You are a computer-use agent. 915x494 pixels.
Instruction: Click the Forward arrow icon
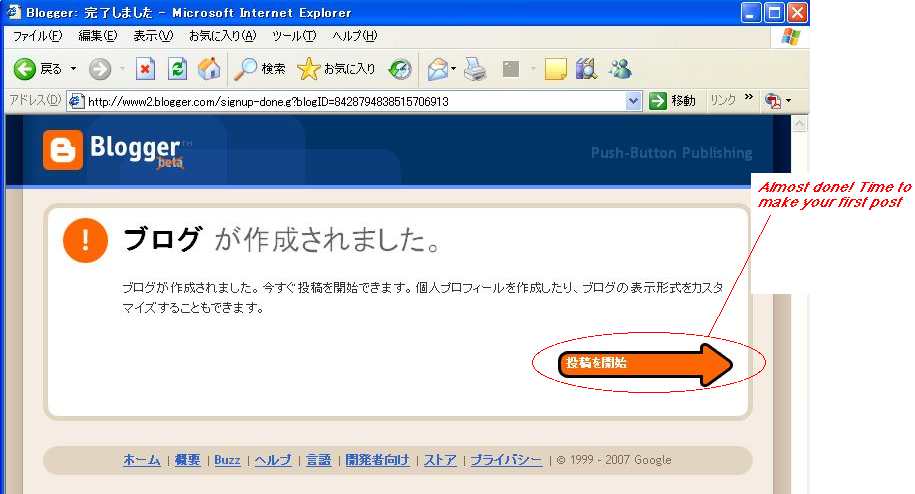(x=100, y=69)
